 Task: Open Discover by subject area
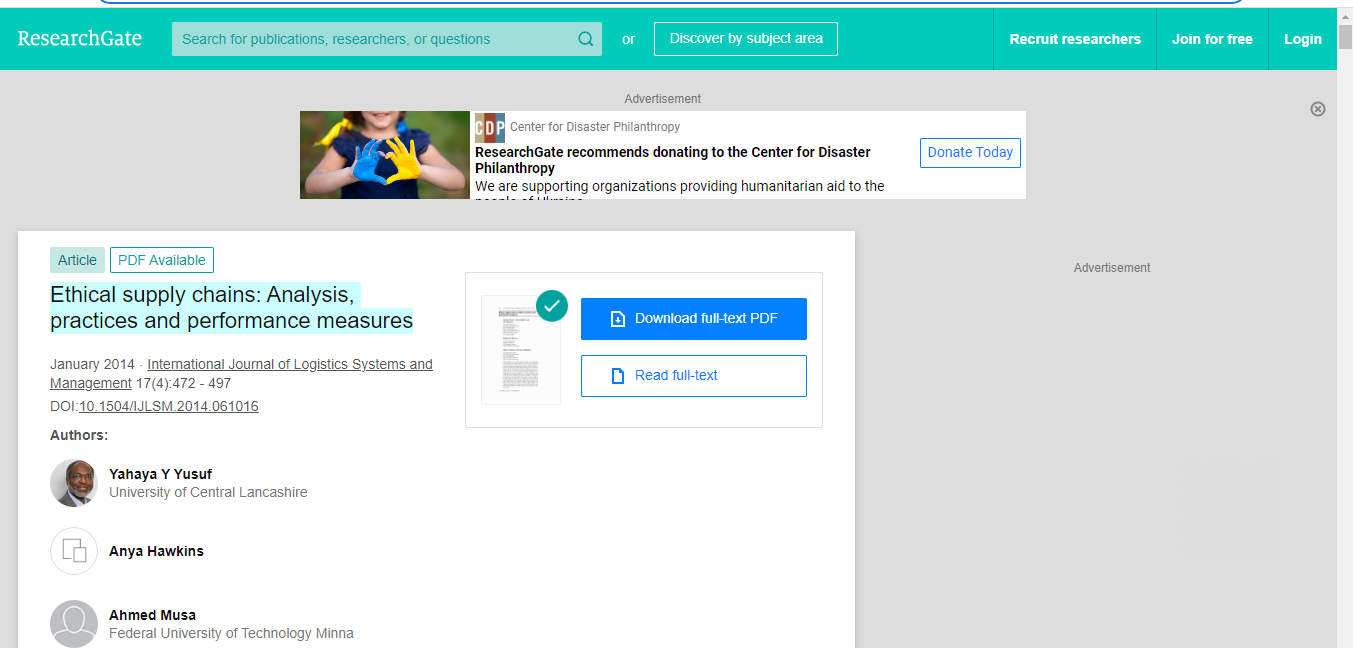(x=746, y=39)
